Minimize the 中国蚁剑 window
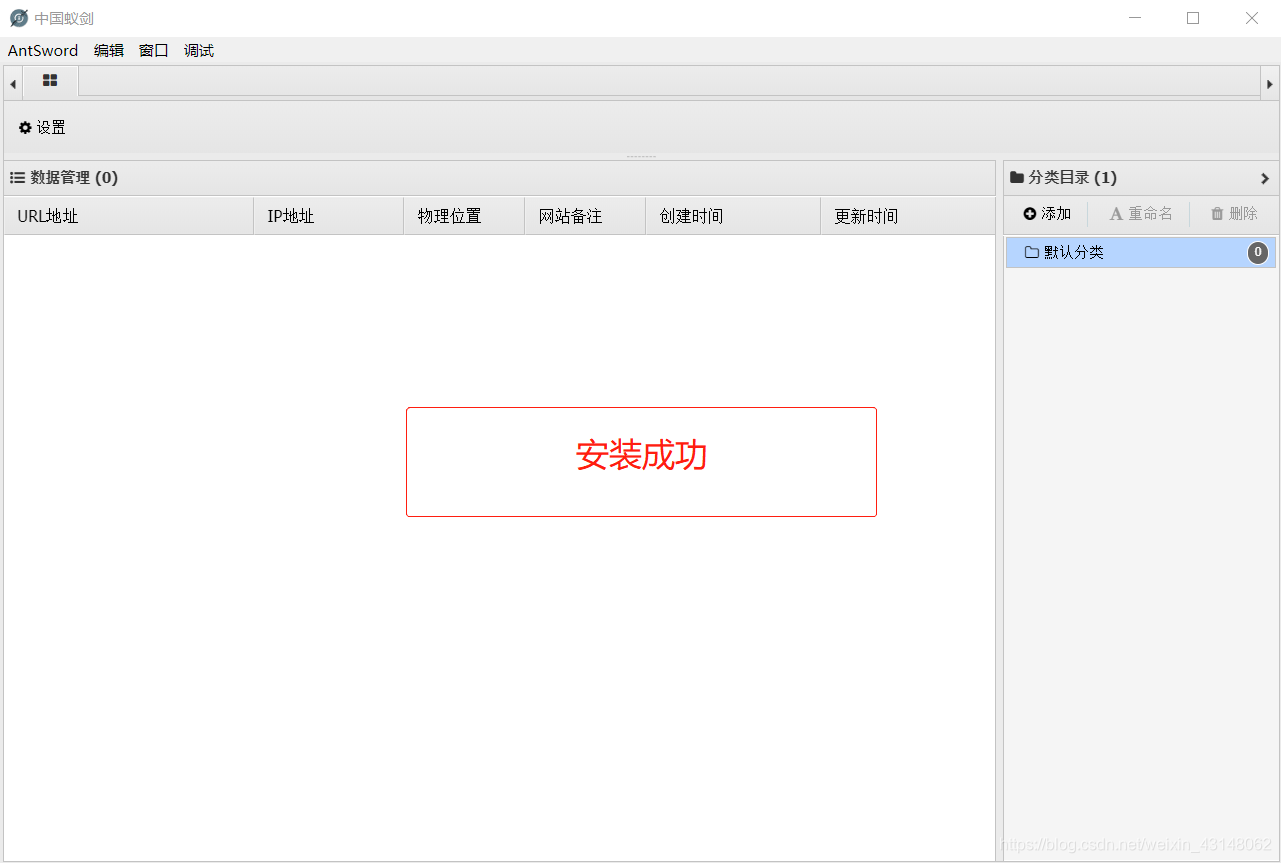 coord(1135,18)
